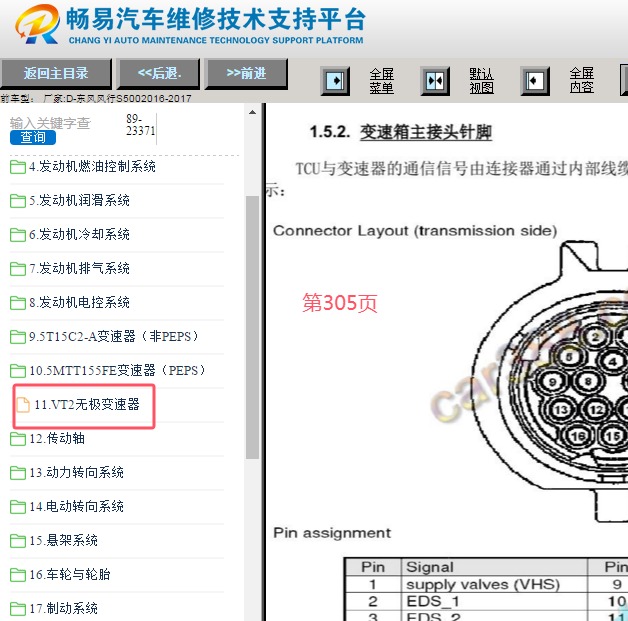Open folder 17.制动系统
Image resolution: width=628 pixels, height=621 pixels.
point(63,609)
